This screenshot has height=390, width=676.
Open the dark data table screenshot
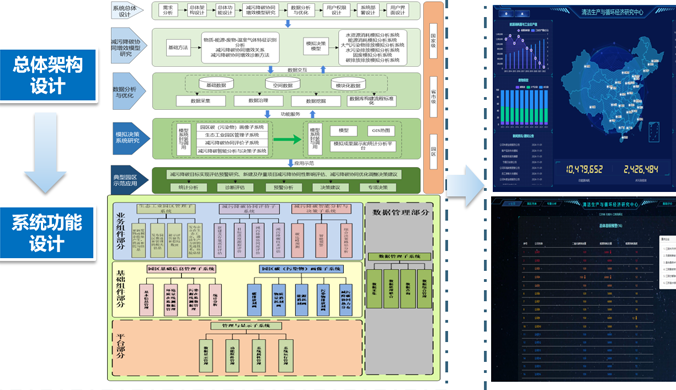click(583, 290)
